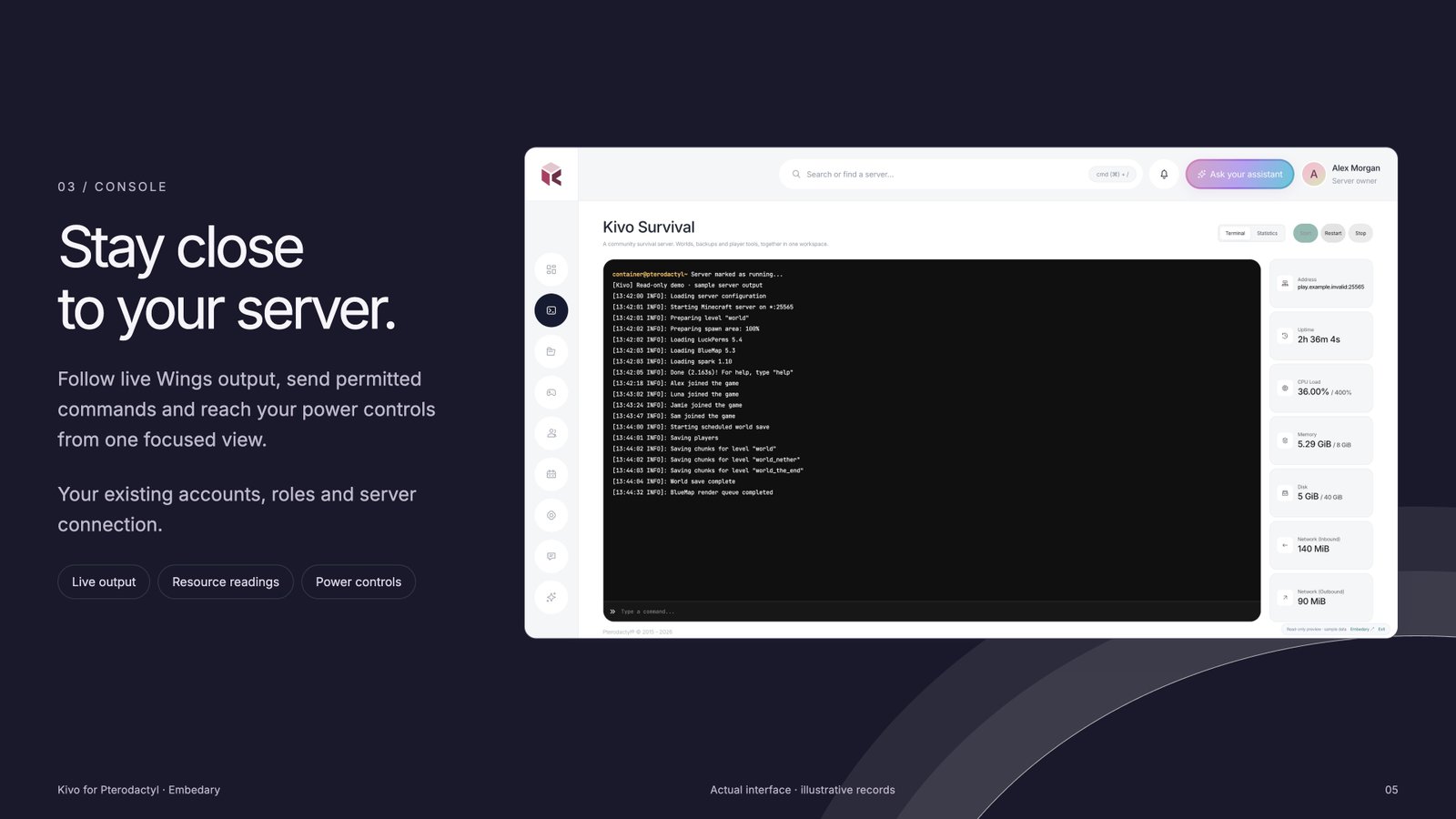Open the file manager folder icon
This screenshot has width=1456, height=819.
pyautogui.click(x=551, y=351)
